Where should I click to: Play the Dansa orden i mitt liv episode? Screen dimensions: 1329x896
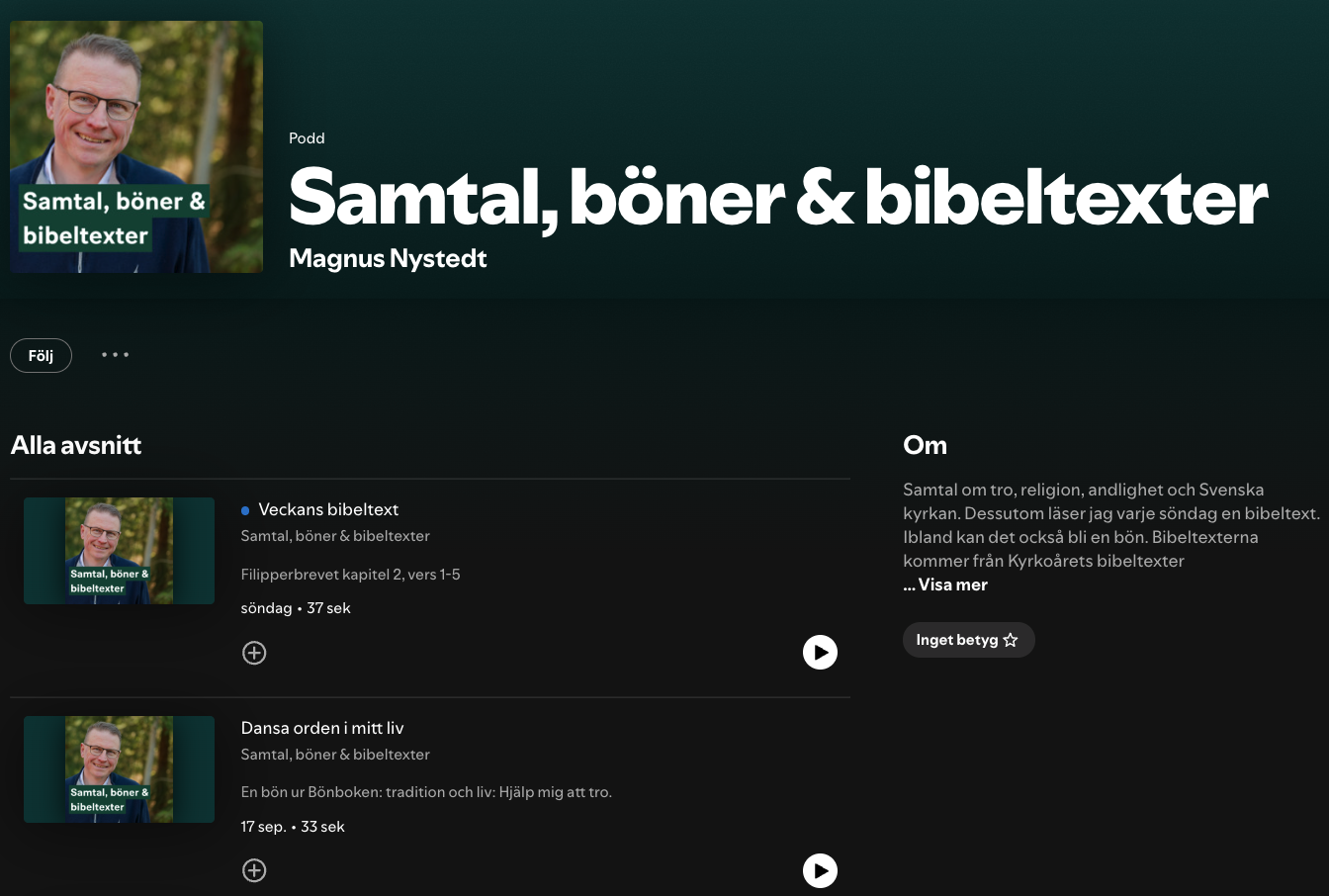point(820,870)
